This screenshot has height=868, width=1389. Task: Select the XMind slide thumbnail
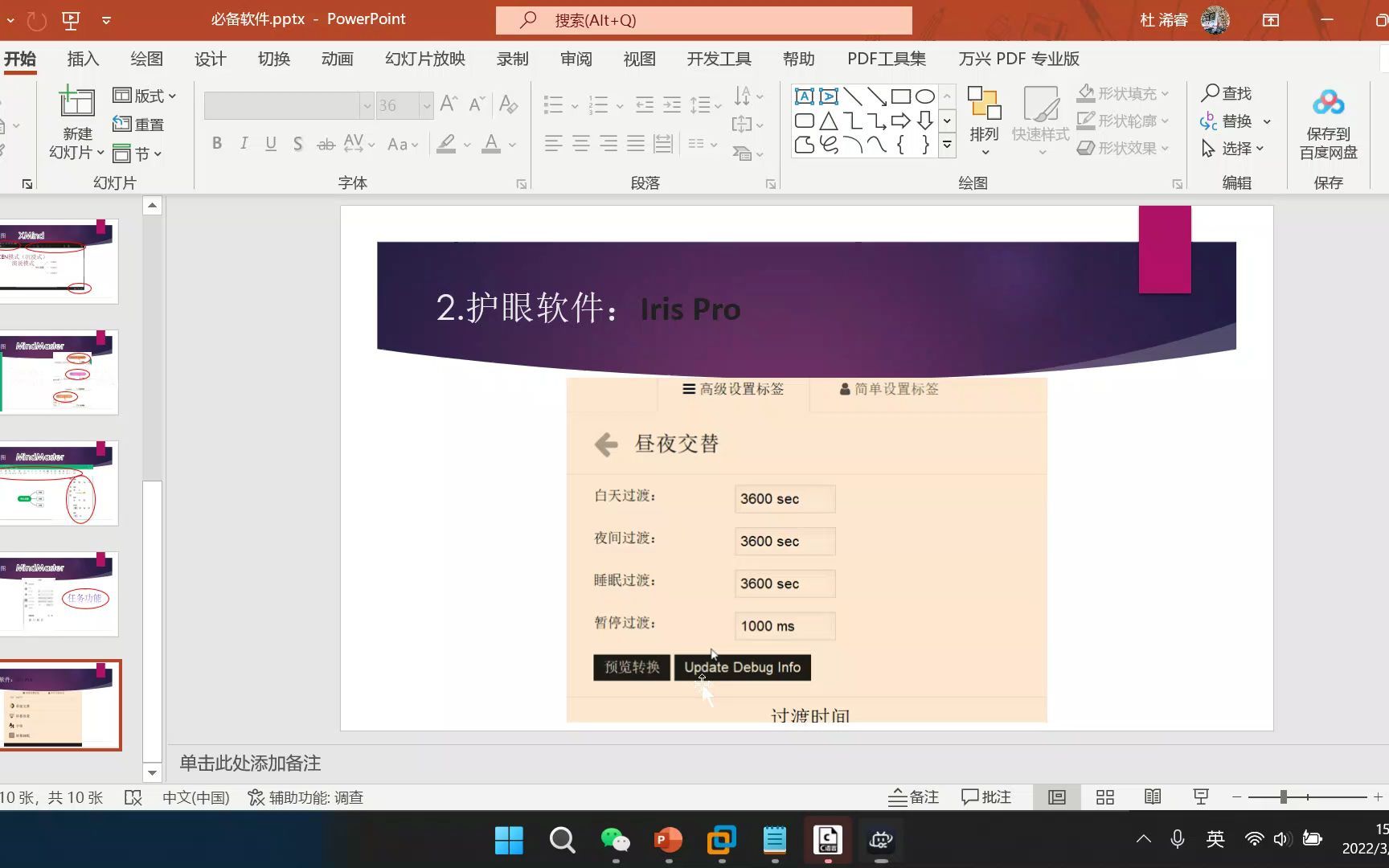pyautogui.click(x=59, y=261)
